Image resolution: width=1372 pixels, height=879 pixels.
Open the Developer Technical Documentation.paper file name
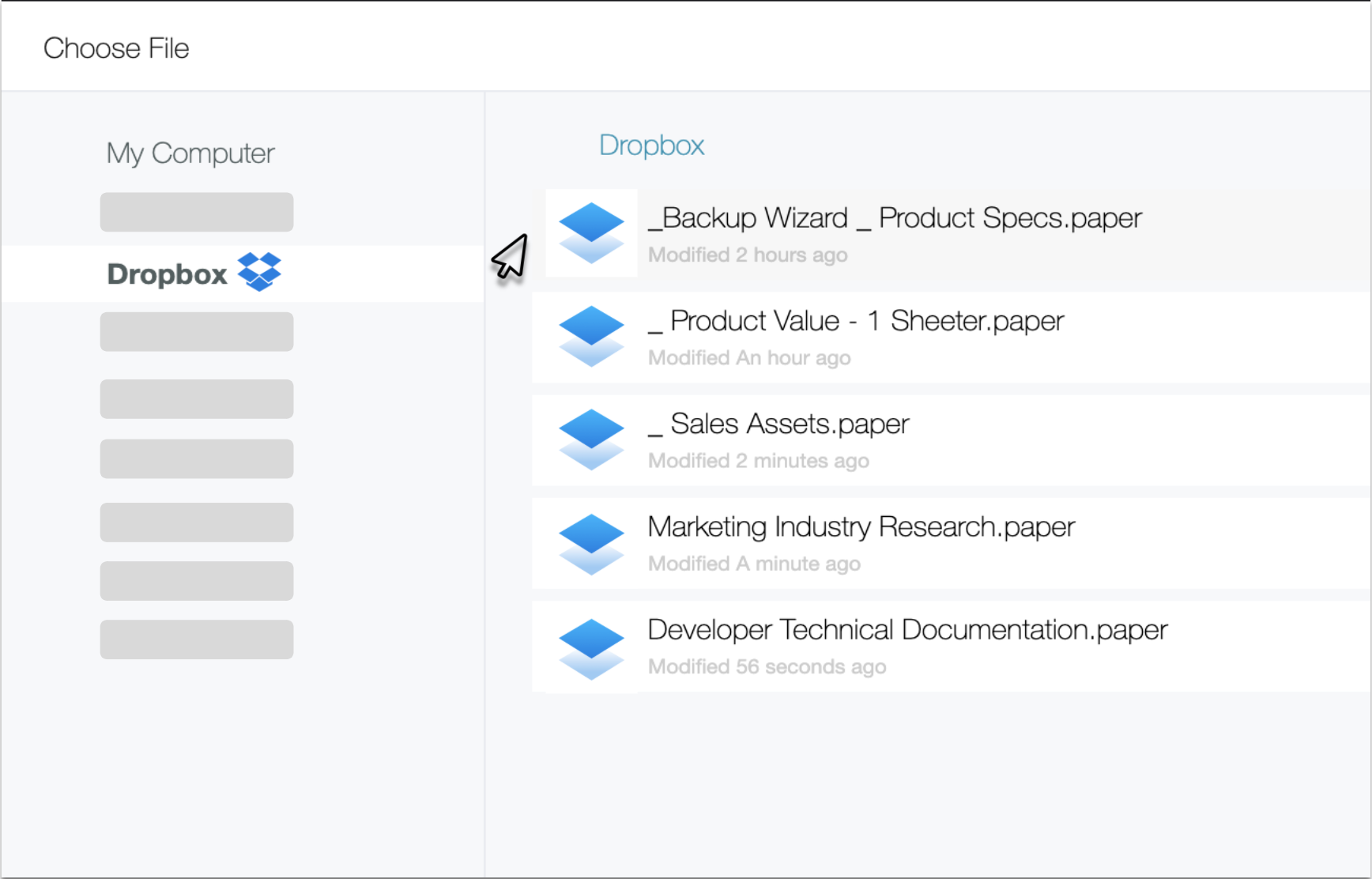coord(906,630)
